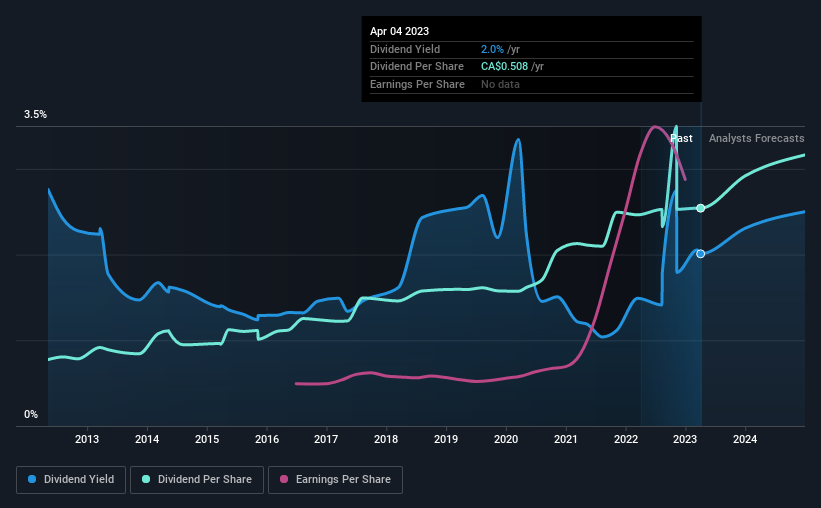Image resolution: width=821 pixels, height=508 pixels.
Task: Click the No data earnings value
Action: click(501, 84)
